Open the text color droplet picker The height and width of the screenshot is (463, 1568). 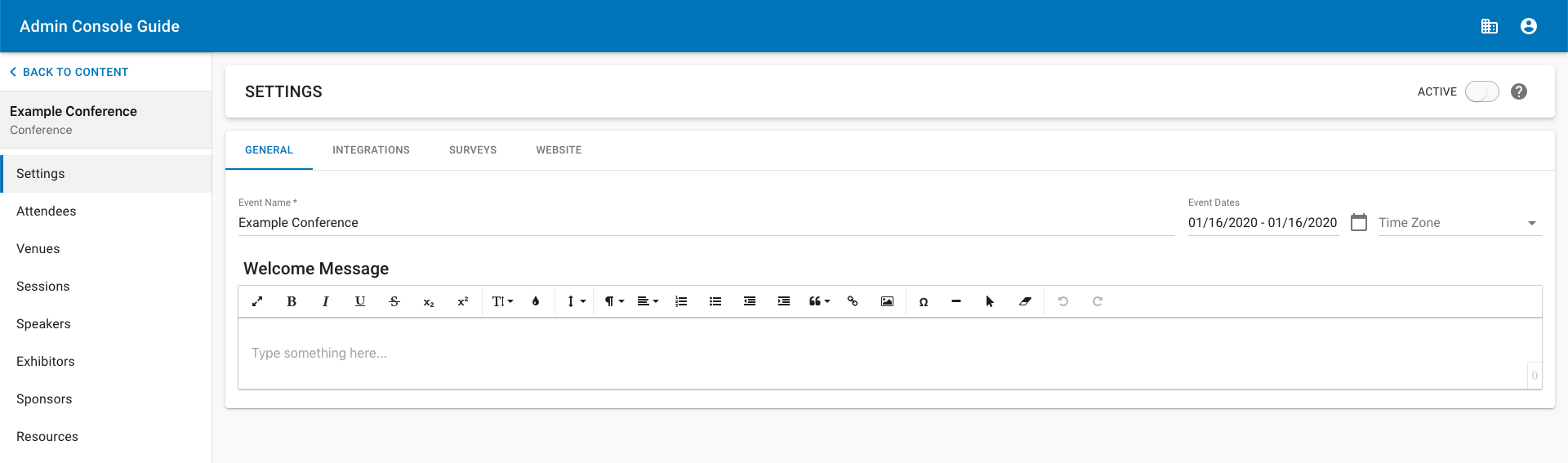536,301
